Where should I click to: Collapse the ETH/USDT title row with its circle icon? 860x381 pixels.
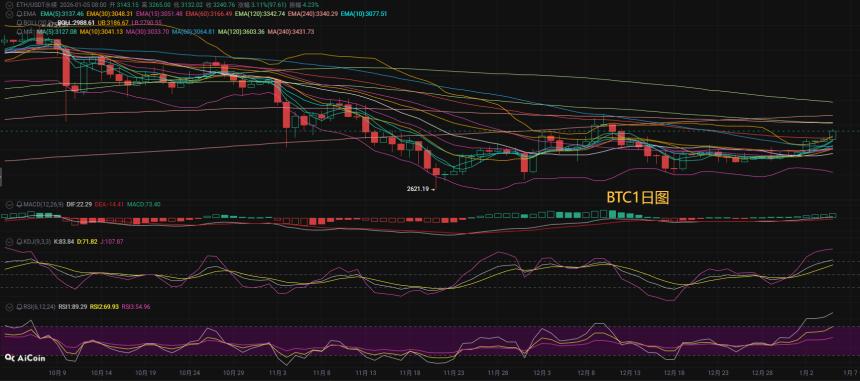[10, 5]
